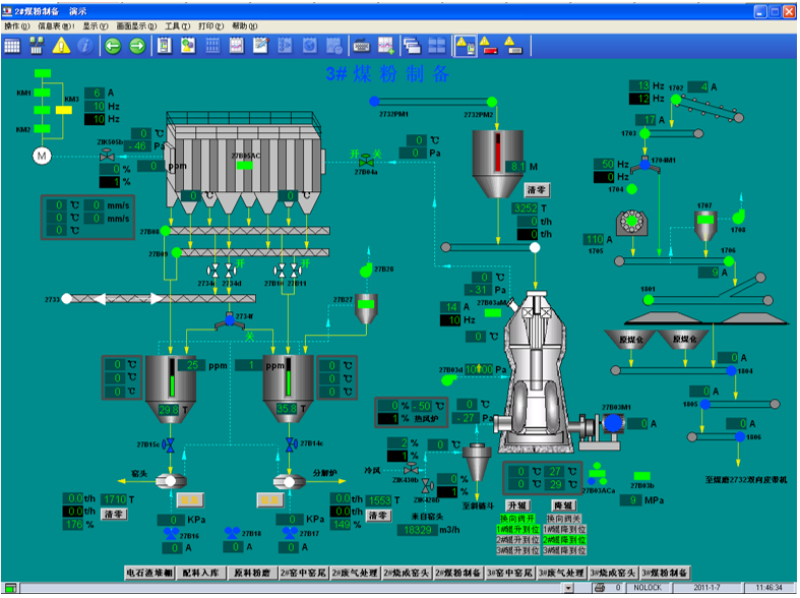The width and height of the screenshot is (800, 598).
Task: Go back with green left arrow
Action: [x=113, y=46]
